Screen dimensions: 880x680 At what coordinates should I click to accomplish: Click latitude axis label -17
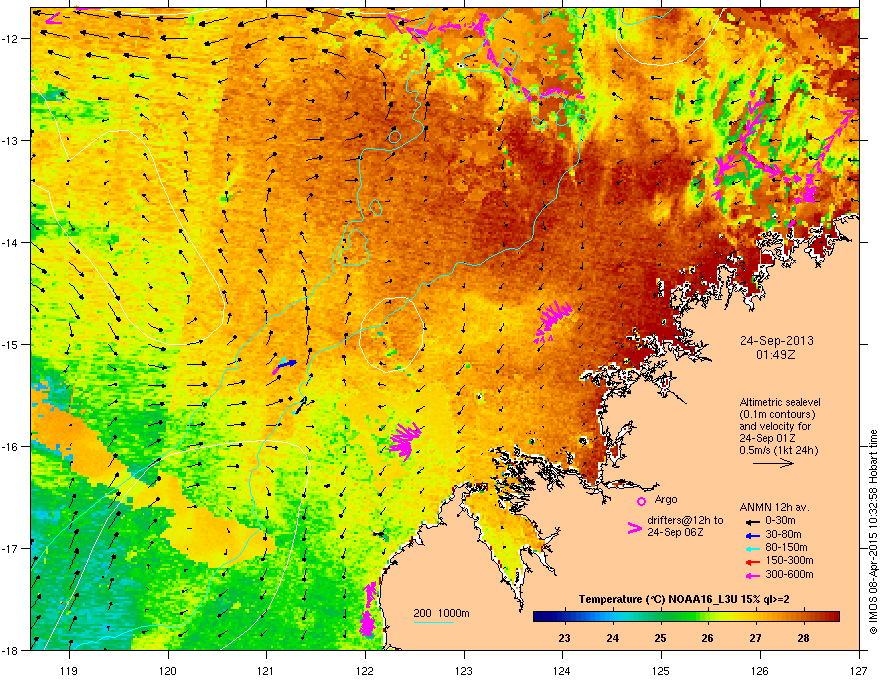11,548
